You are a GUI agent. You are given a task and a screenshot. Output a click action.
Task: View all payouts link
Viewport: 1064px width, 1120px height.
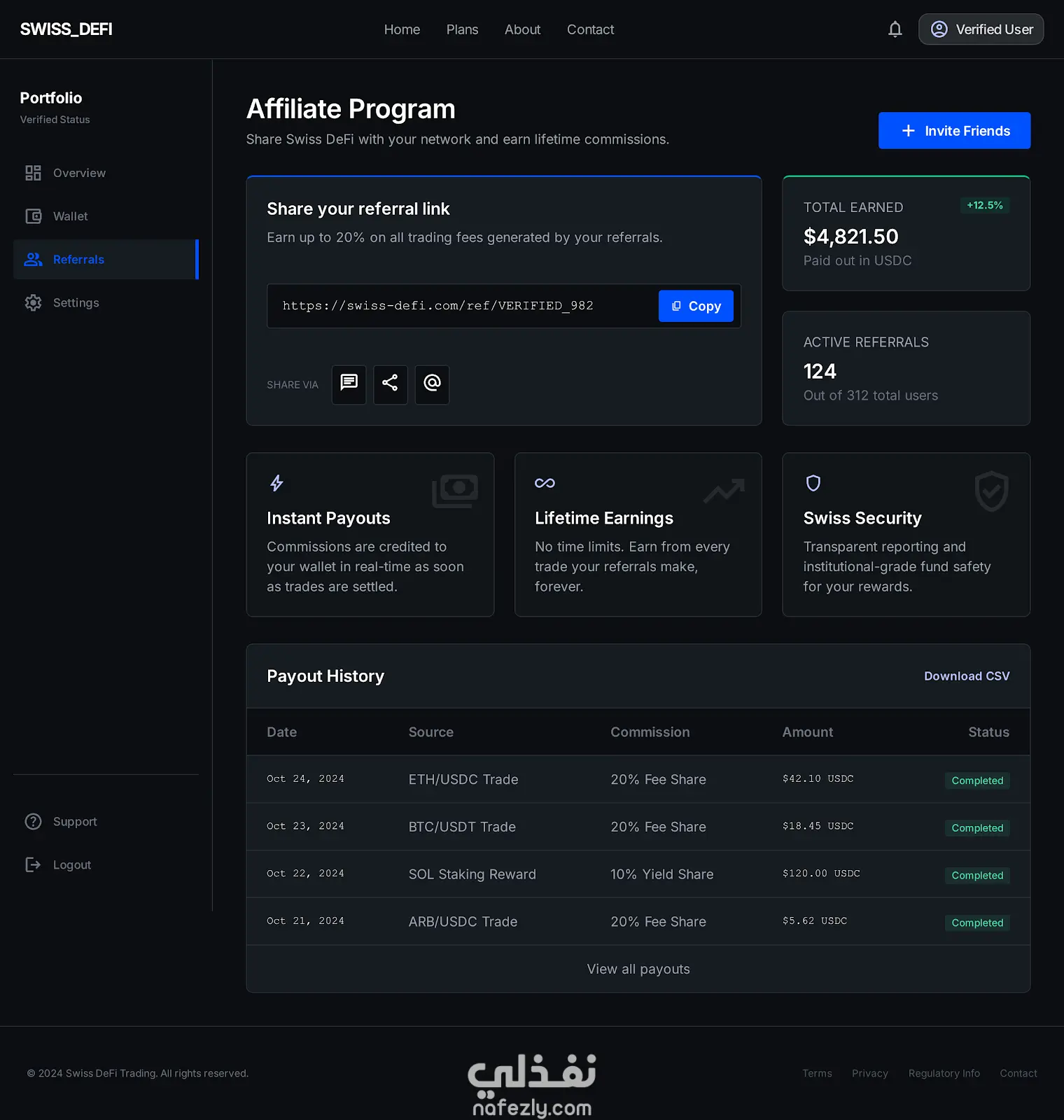pos(638,969)
